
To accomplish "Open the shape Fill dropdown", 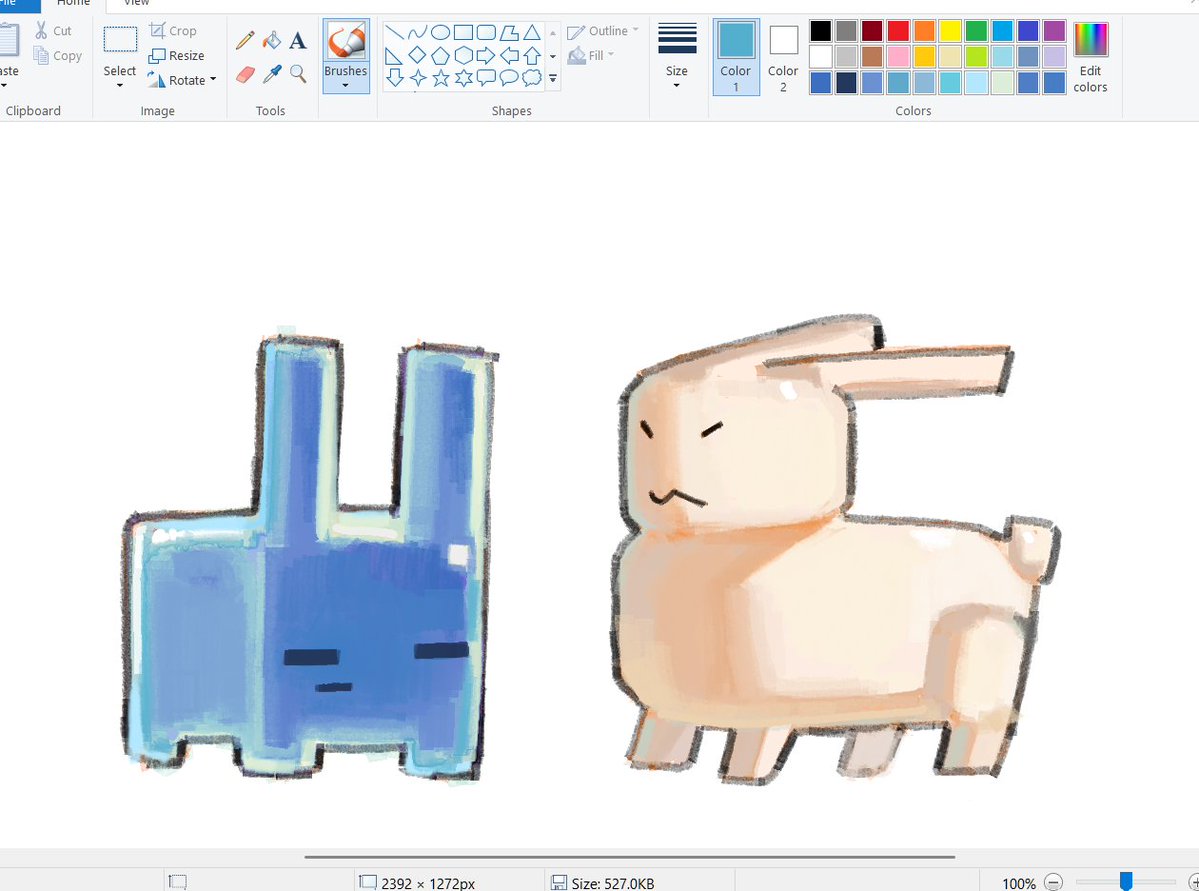I will tap(591, 56).
